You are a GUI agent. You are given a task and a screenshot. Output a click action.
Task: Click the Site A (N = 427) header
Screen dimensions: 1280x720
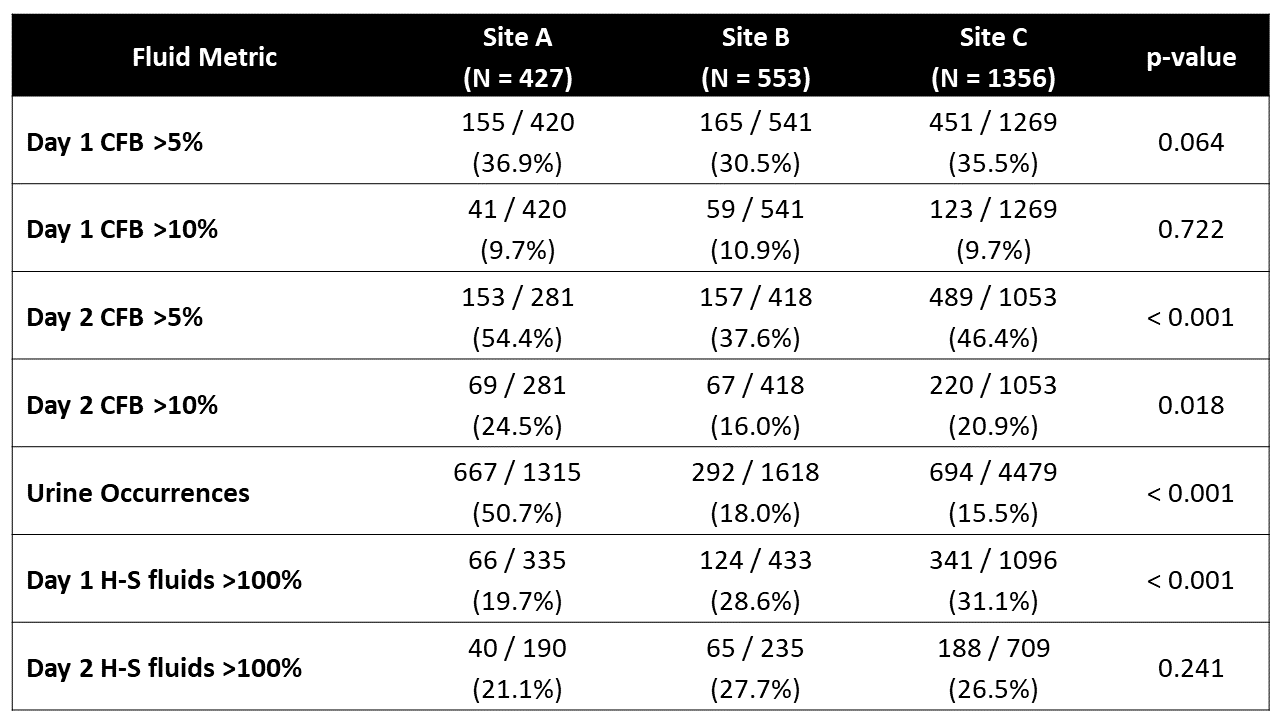(x=517, y=57)
